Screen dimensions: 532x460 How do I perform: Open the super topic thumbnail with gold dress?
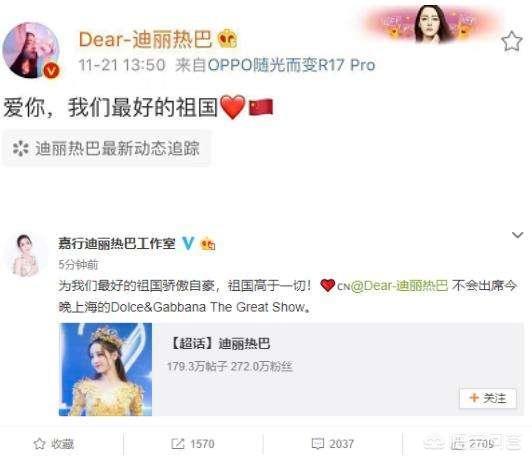tap(106, 369)
